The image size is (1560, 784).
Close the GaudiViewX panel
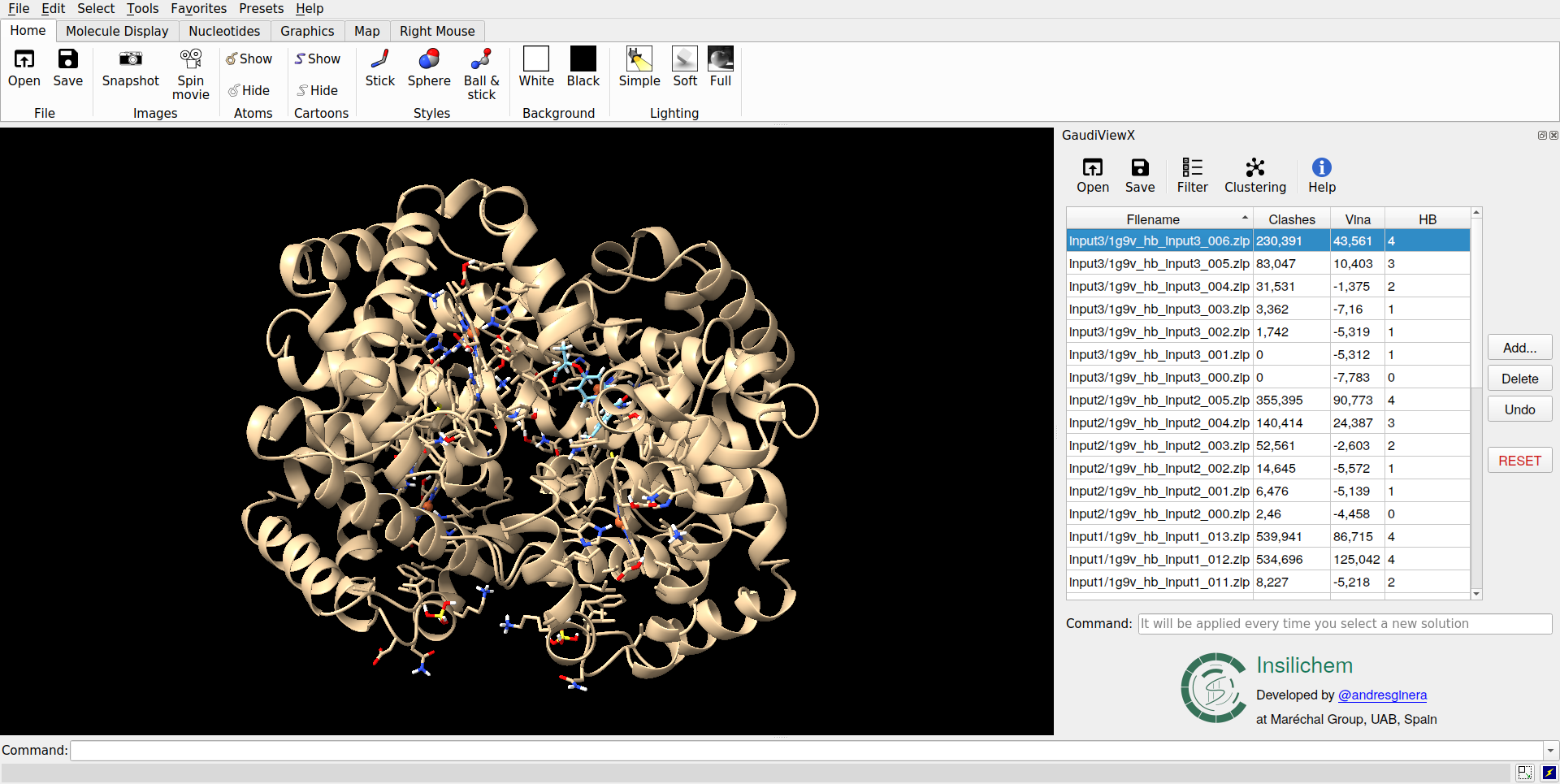tap(1553, 136)
